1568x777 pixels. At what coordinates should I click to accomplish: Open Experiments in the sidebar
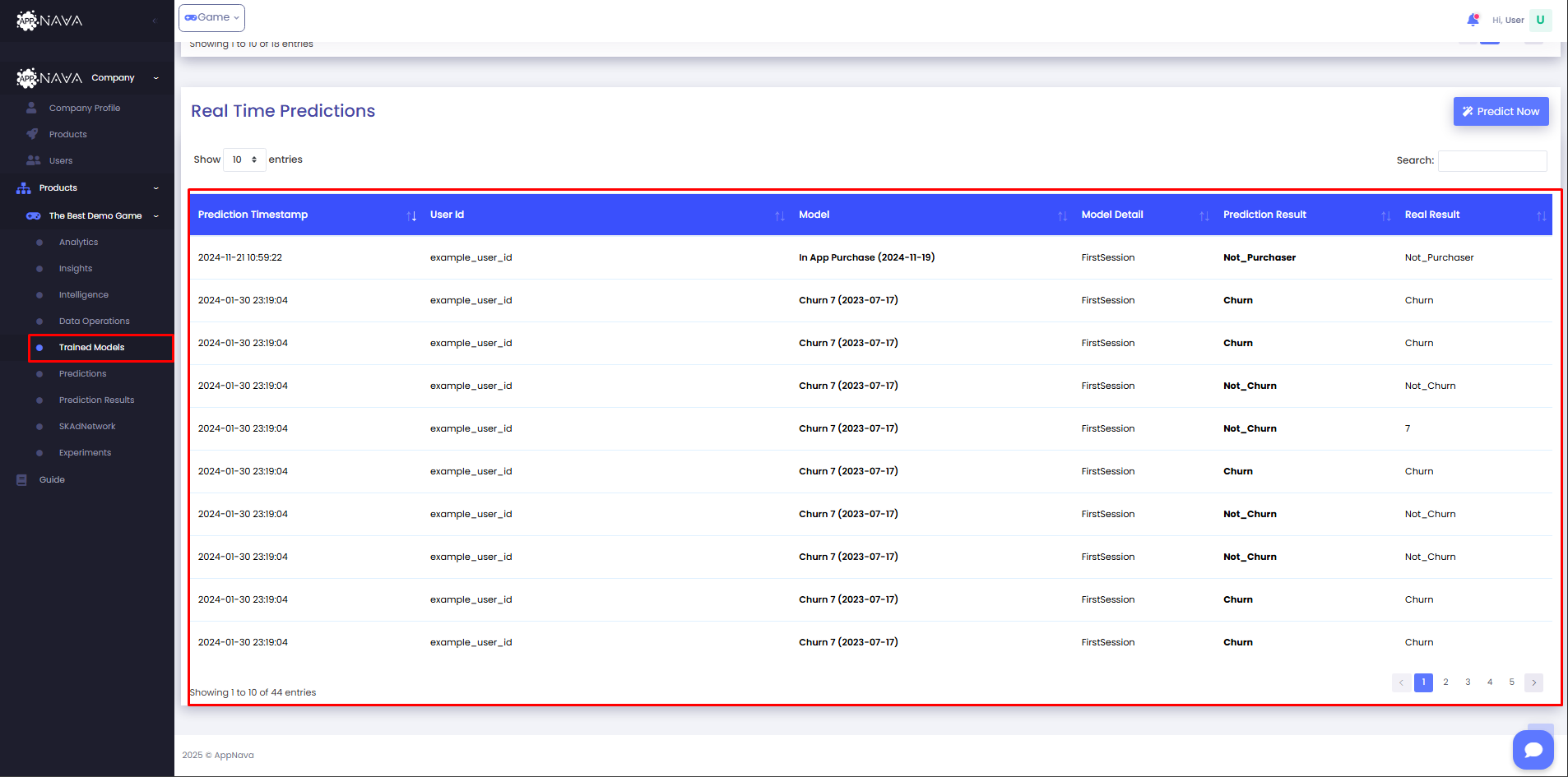[85, 452]
